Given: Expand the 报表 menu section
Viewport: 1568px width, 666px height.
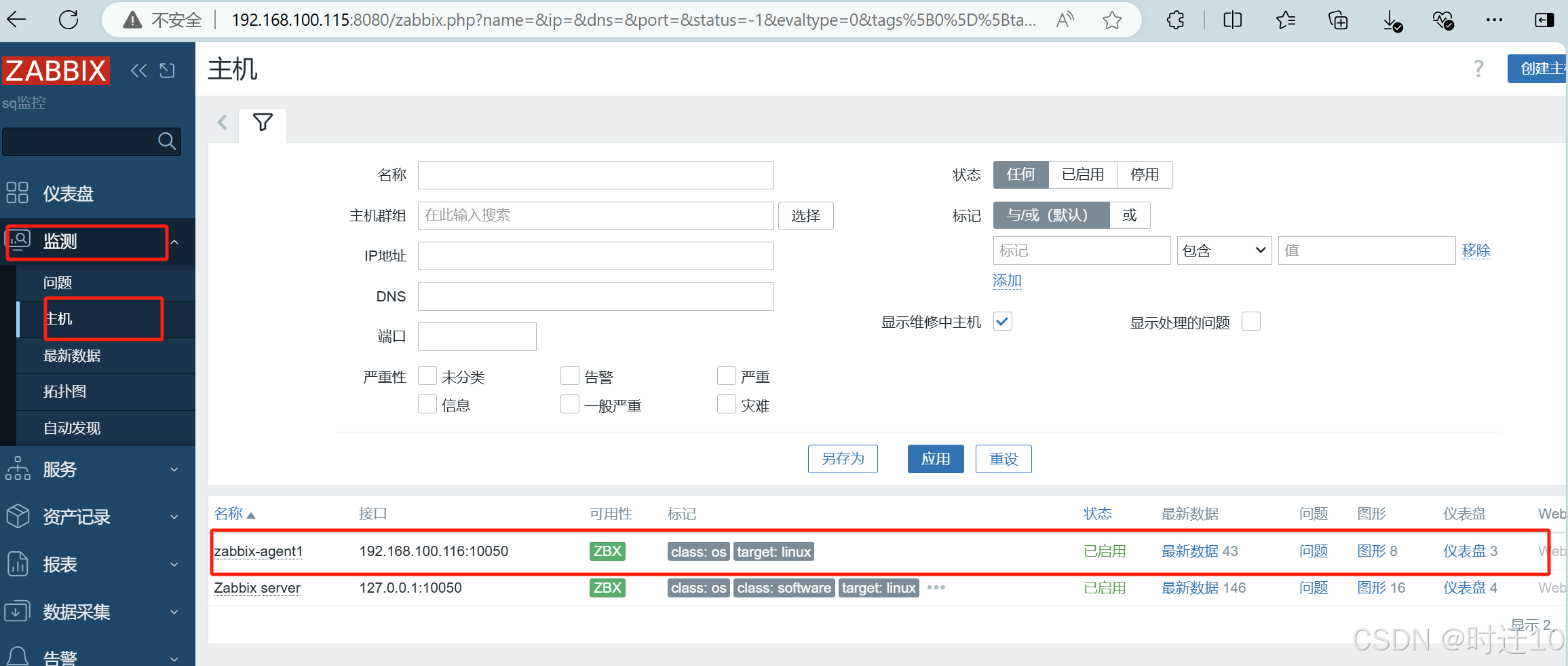Looking at the screenshot, I should (x=98, y=564).
